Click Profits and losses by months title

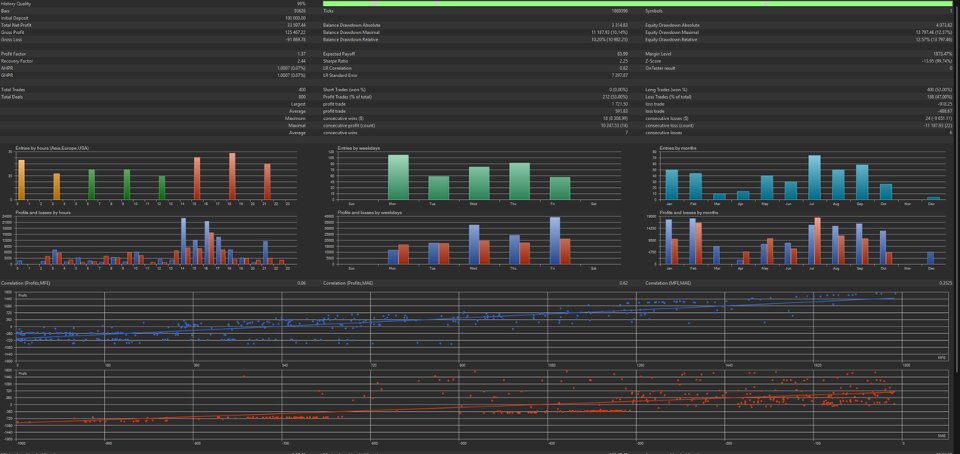tap(689, 212)
